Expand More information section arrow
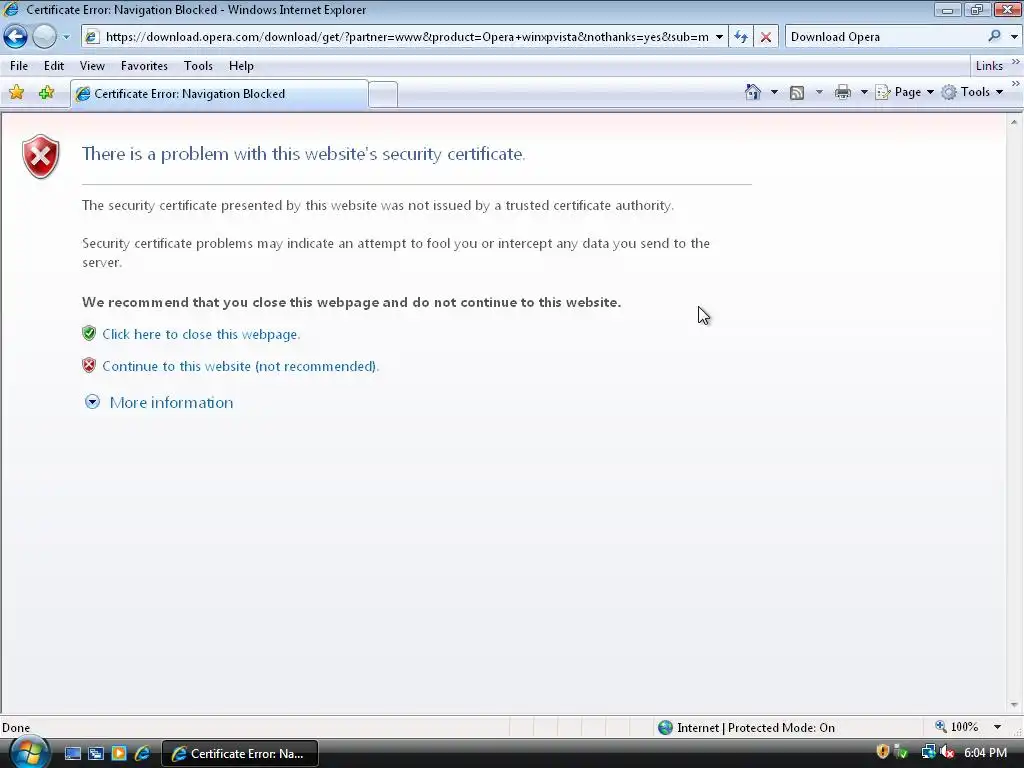This screenshot has height=768, width=1024. click(93, 402)
